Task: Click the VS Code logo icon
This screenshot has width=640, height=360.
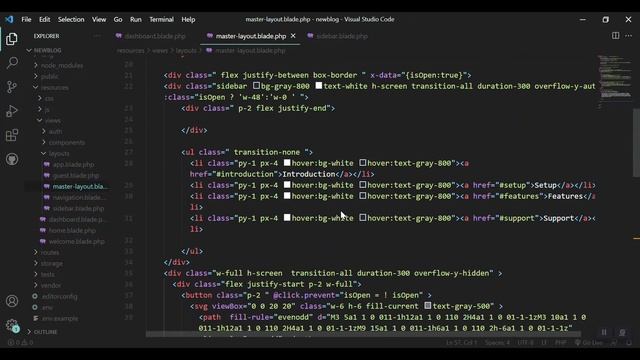Action: click(9, 19)
